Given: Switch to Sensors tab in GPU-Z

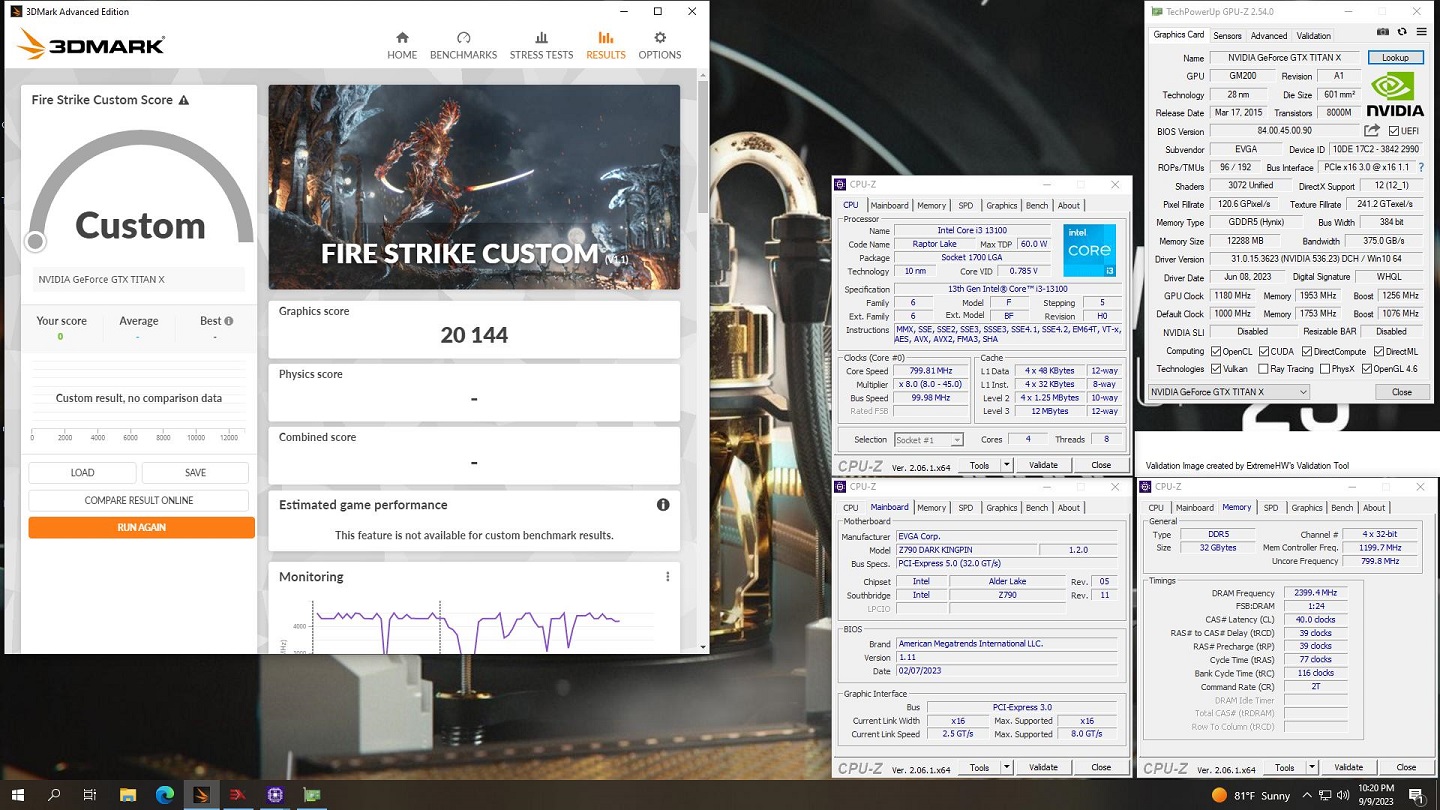Looking at the screenshot, I should (1227, 35).
